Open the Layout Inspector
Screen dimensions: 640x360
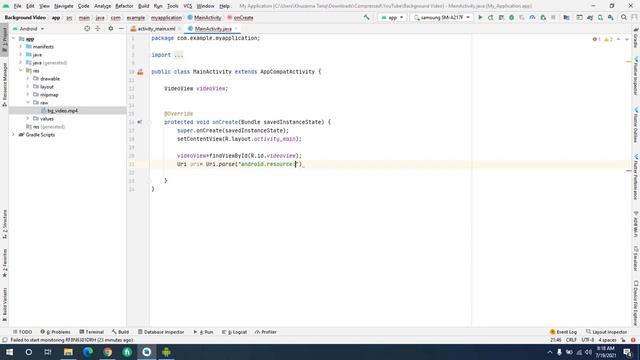click(x=606, y=332)
